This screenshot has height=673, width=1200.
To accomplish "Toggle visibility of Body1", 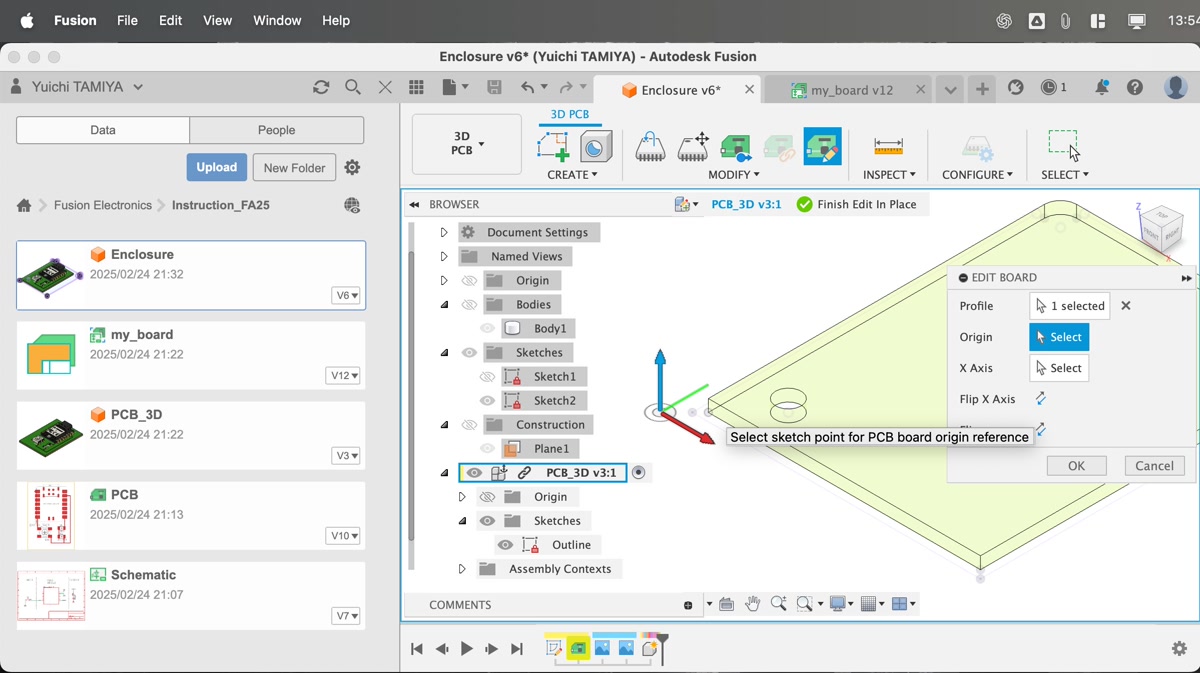I will 487,328.
